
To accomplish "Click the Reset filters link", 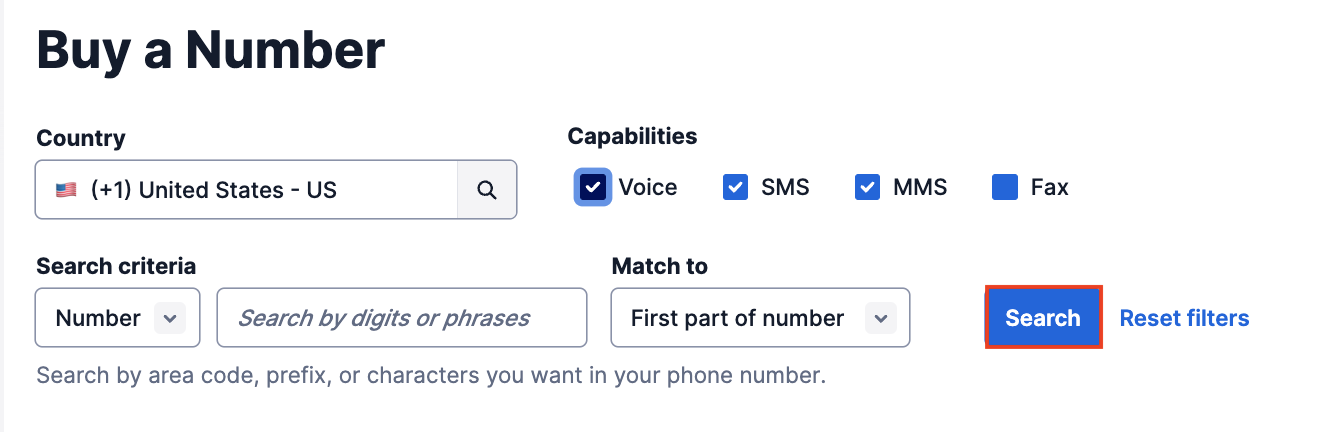I will pyautogui.click(x=1184, y=318).
